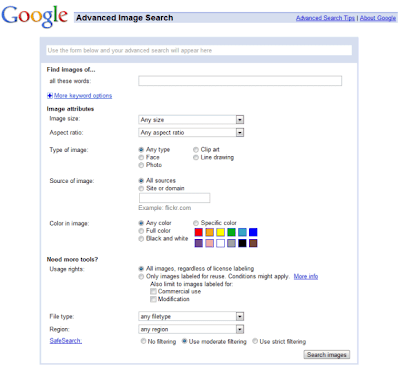Image resolution: width=400 pixels, height=366 pixels.
Task: Pick the yellow color swatch
Action: 220,232
